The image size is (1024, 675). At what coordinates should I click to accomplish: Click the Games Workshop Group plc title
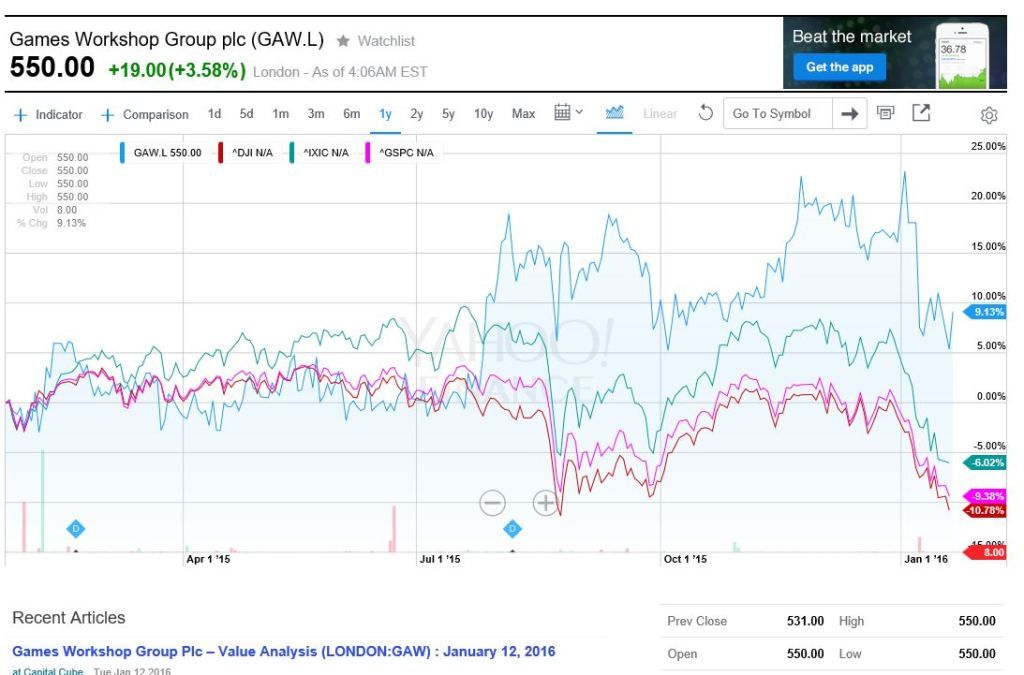167,39
